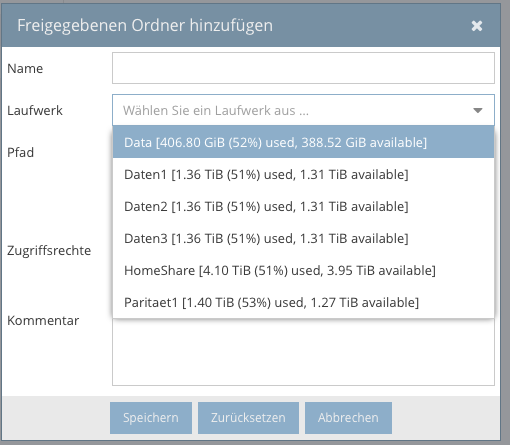Image resolution: width=510 pixels, height=445 pixels.
Task: Click the Laufwerk field label
Action: (x=35, y=110)
